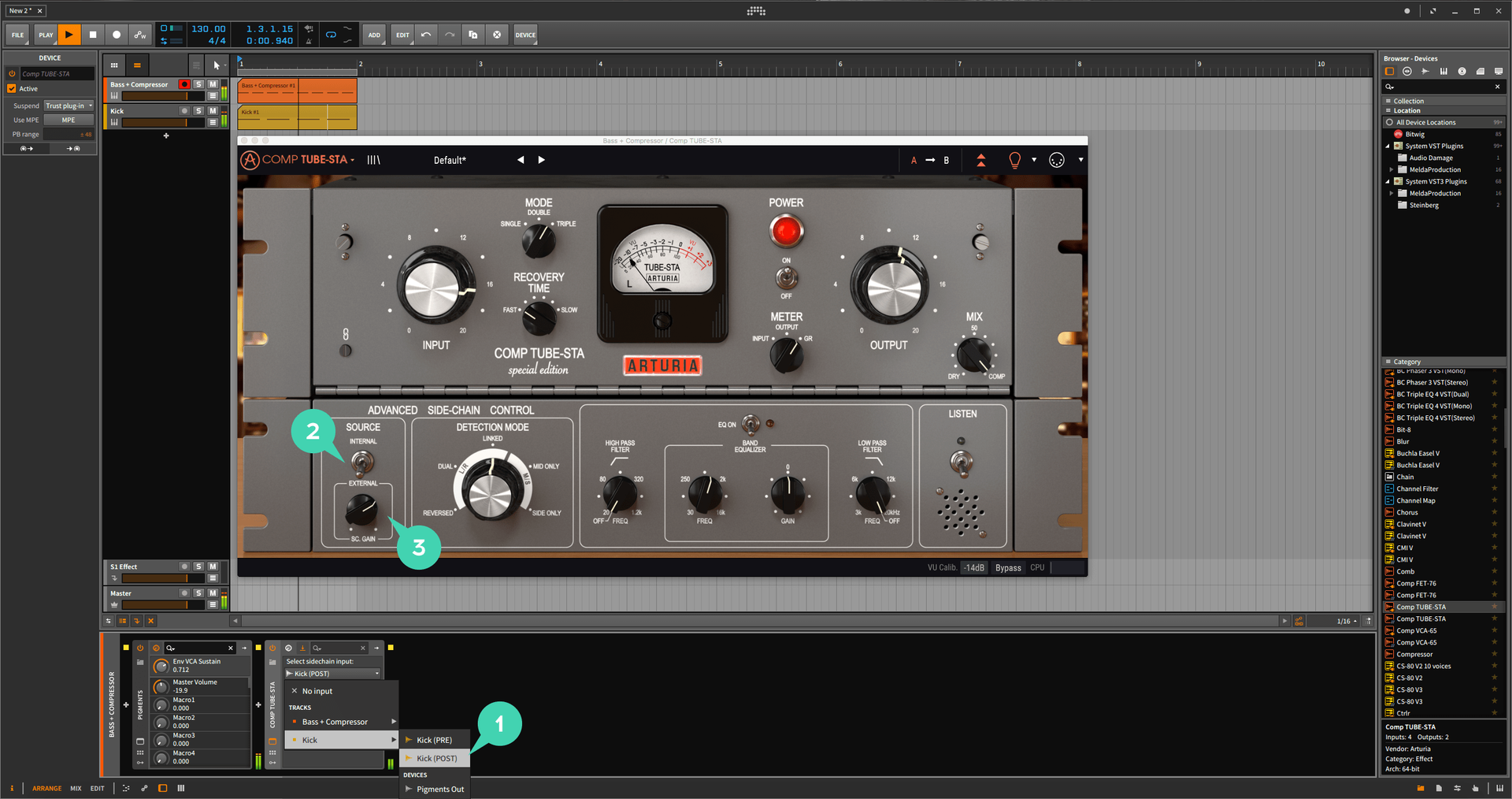
Task: Open the pointer tool selector
Action: pos(217,65)
